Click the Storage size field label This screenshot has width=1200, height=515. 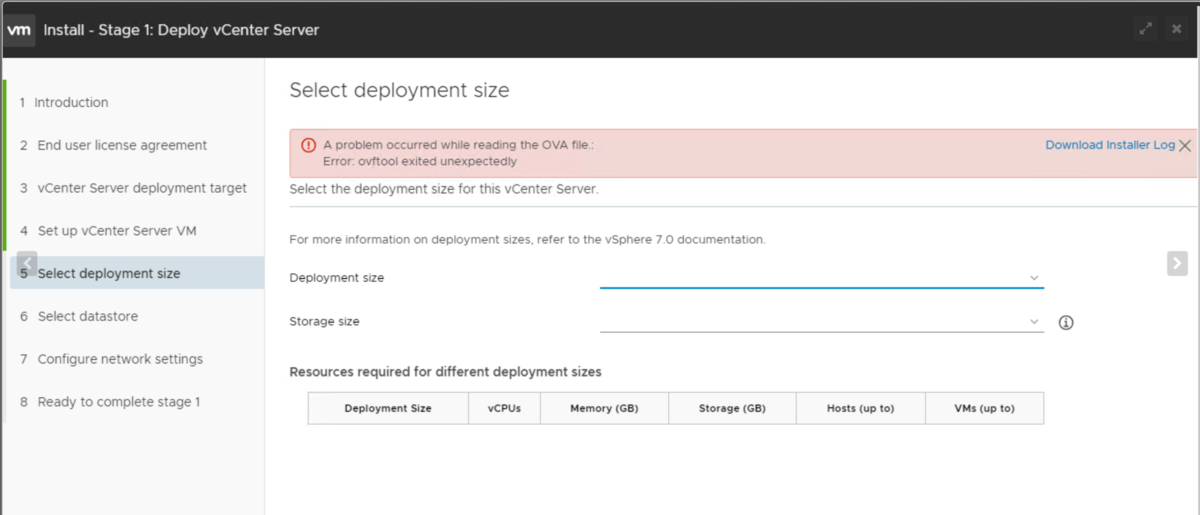point(324,322)
